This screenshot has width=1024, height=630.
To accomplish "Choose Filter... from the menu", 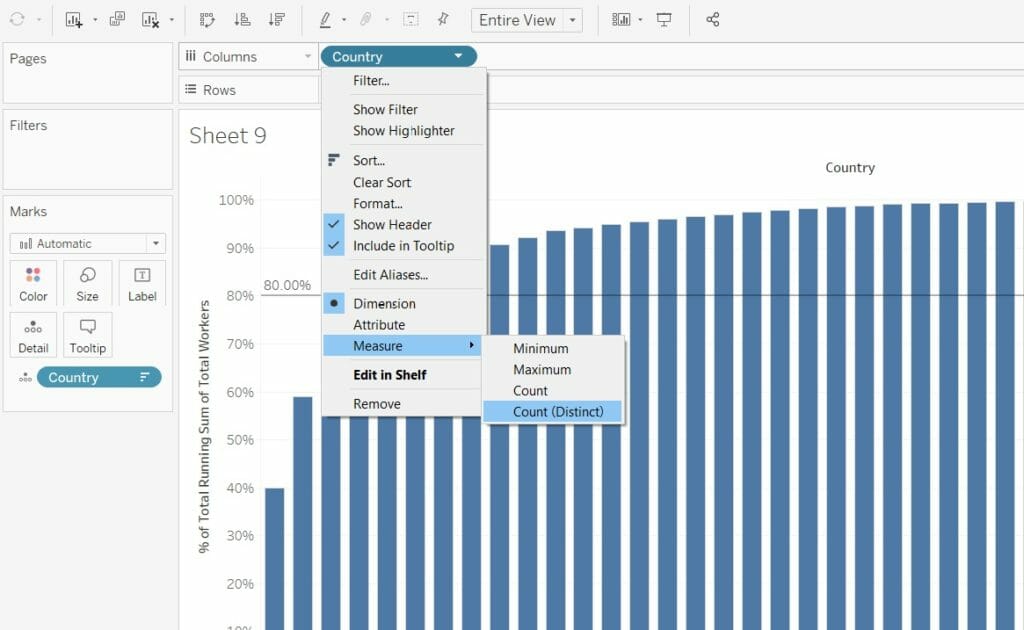I will click(x=371, y=80).
